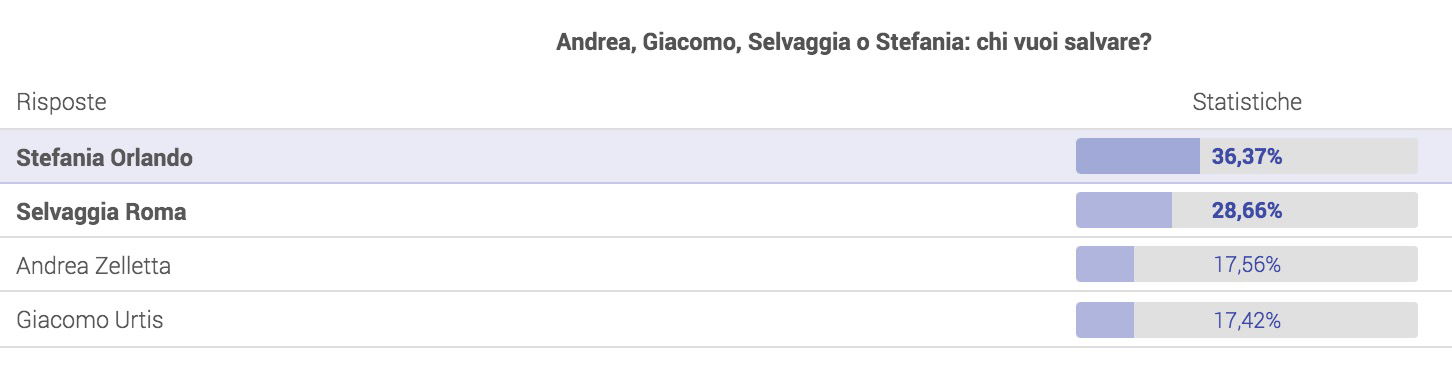The width and height of the screenshot is (1452, 366).
Task: Click the 28,66% percentage text
Action: pyautogui.click(x=1247, y=211)
